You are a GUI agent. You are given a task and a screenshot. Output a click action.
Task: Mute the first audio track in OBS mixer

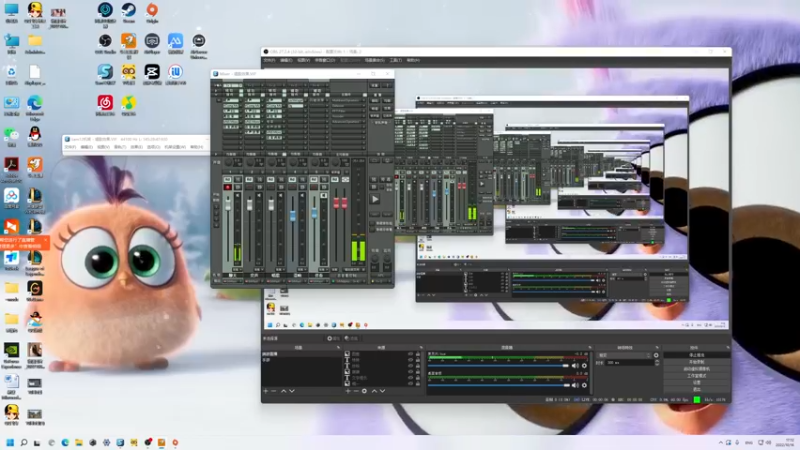click(x=575, y=366)
